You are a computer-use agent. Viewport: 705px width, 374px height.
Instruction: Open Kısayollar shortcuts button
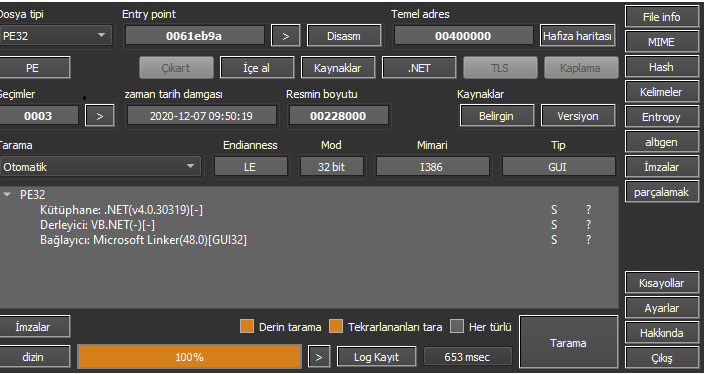661,283
